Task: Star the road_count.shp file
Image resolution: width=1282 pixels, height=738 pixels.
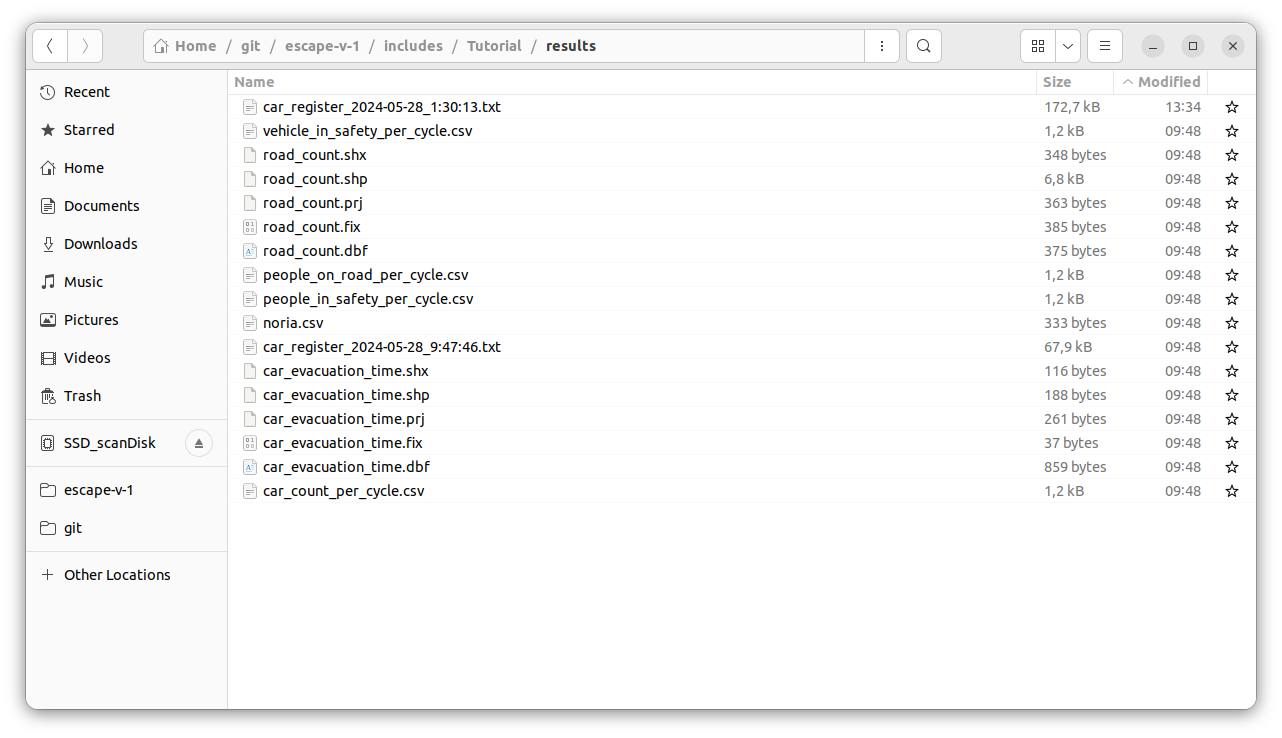Action: coord(1232,179)
